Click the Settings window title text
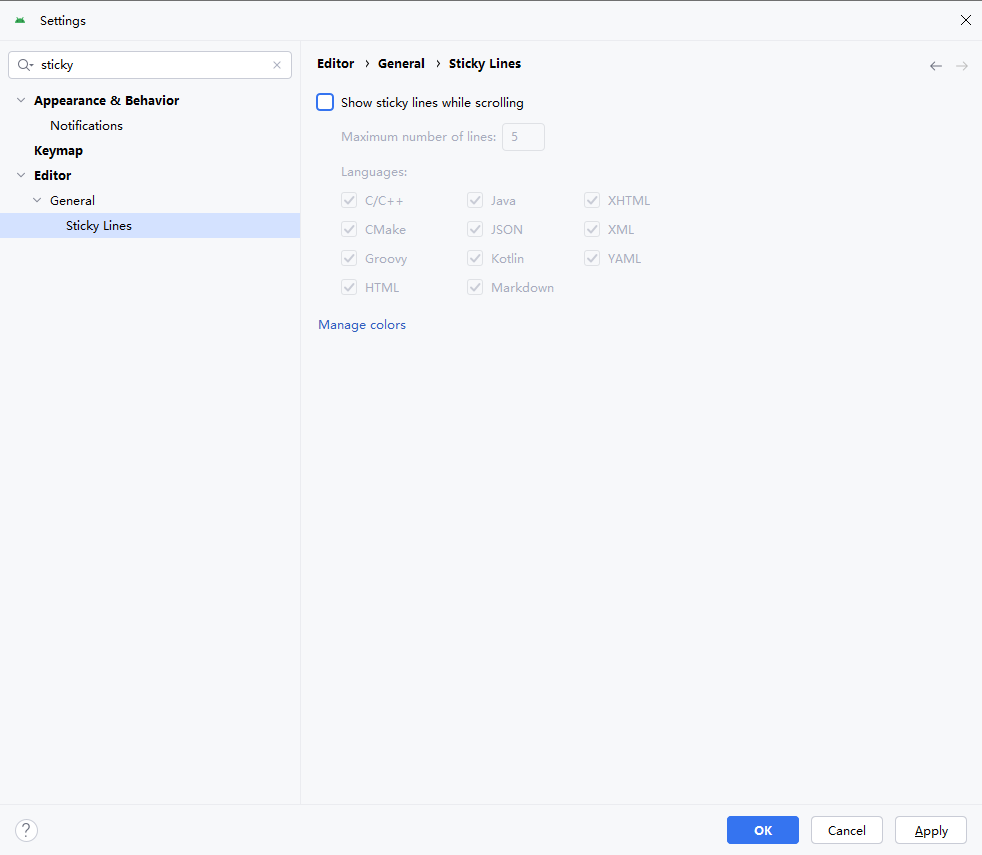The image size is (982, 855). 63,21
